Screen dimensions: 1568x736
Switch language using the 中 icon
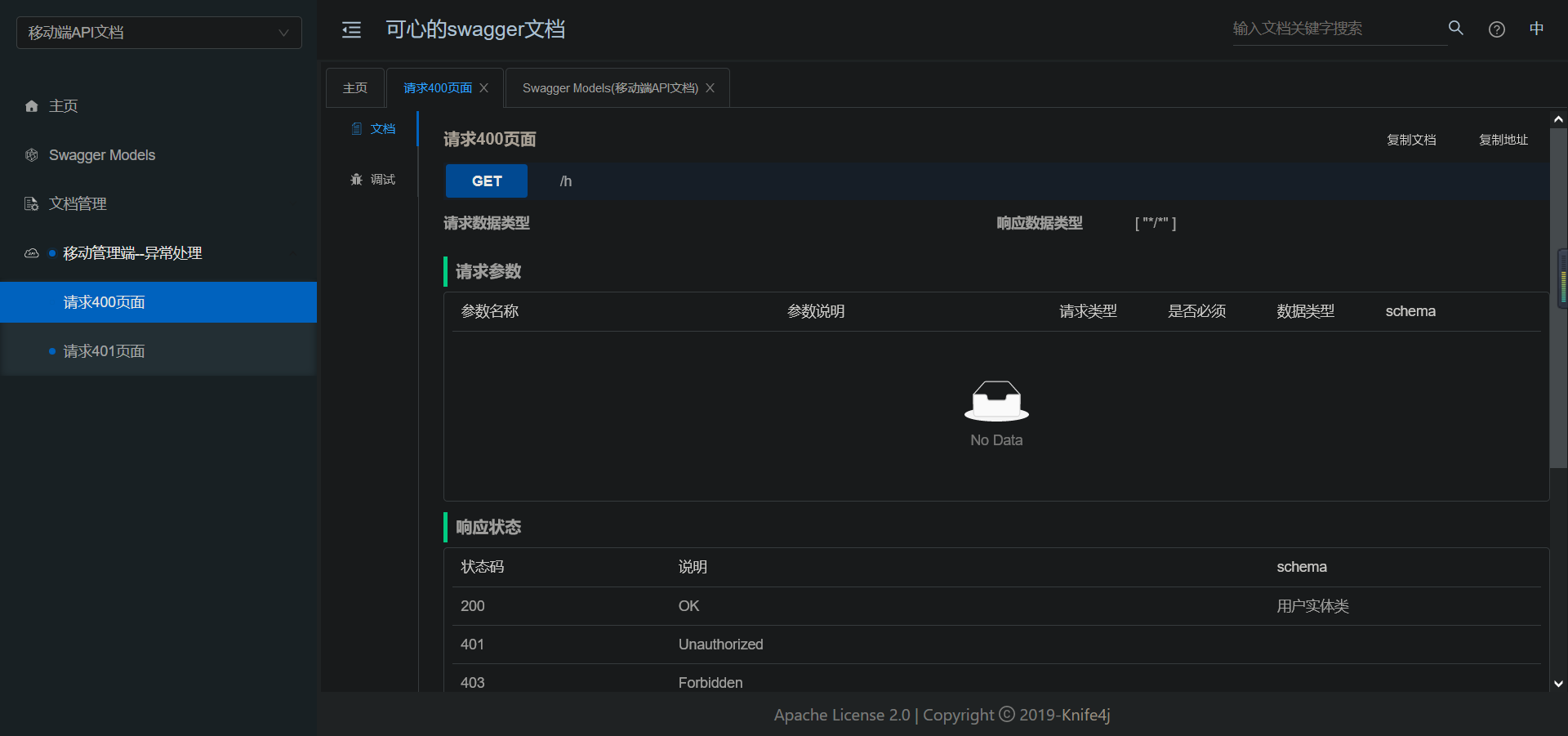pos(1537,28)
